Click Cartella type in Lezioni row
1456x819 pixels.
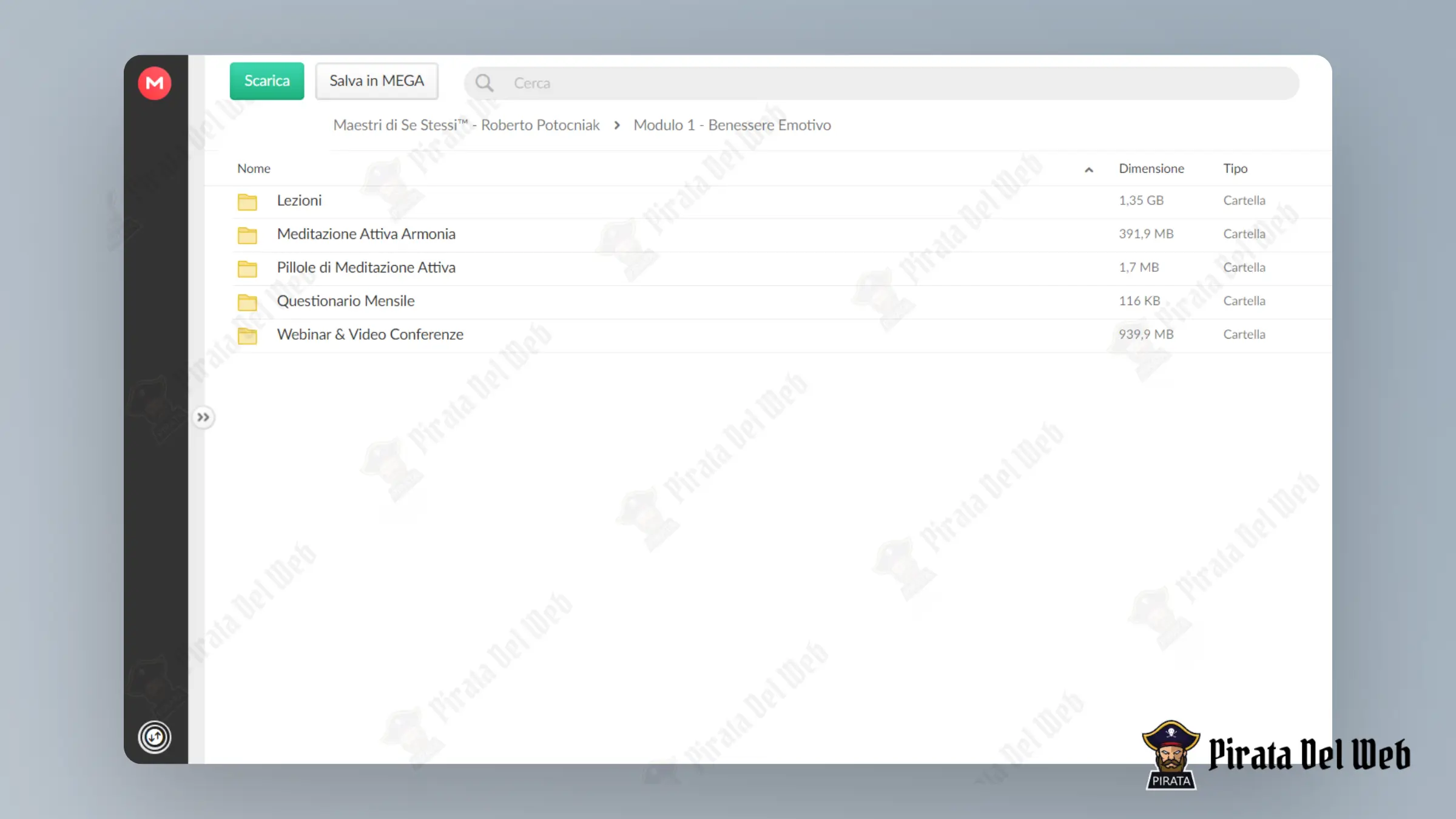(x=1244, y=201)
